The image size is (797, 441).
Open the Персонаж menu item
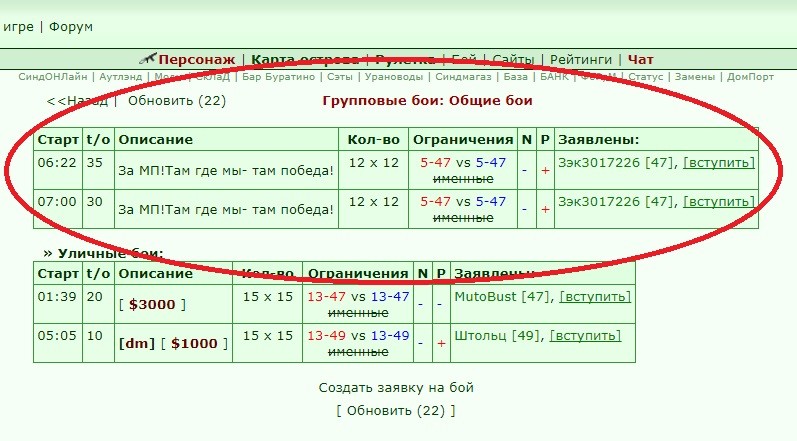[x=197, y=60]
